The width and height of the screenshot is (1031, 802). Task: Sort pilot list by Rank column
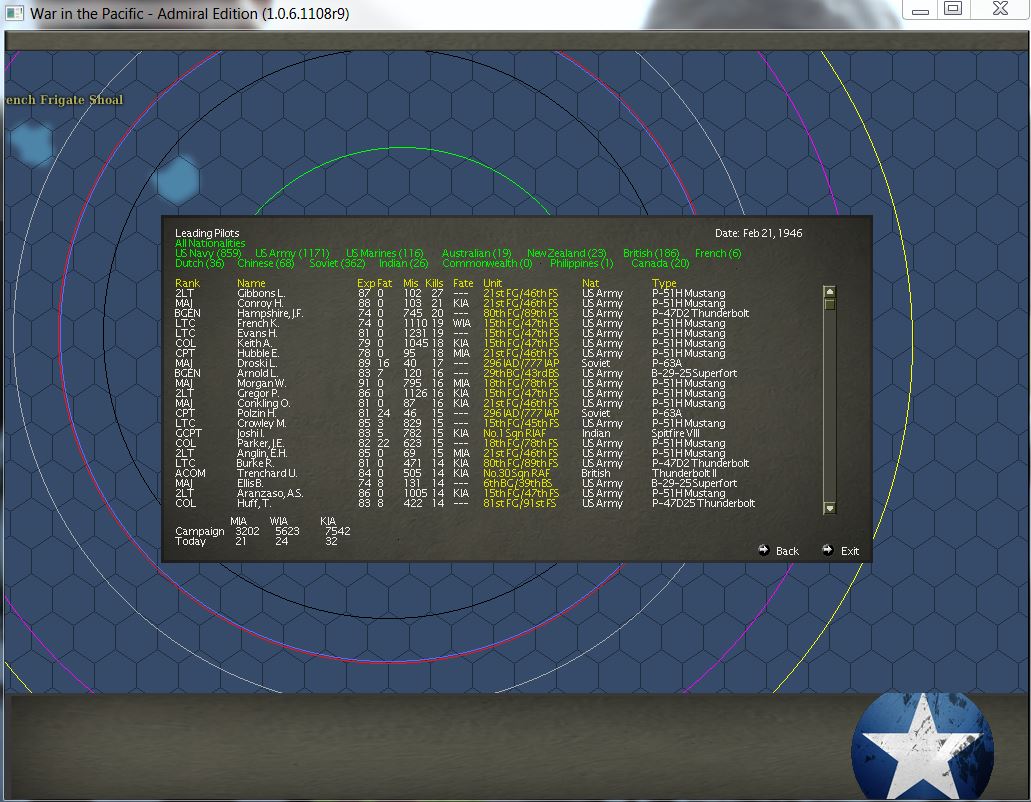(187, 283)
